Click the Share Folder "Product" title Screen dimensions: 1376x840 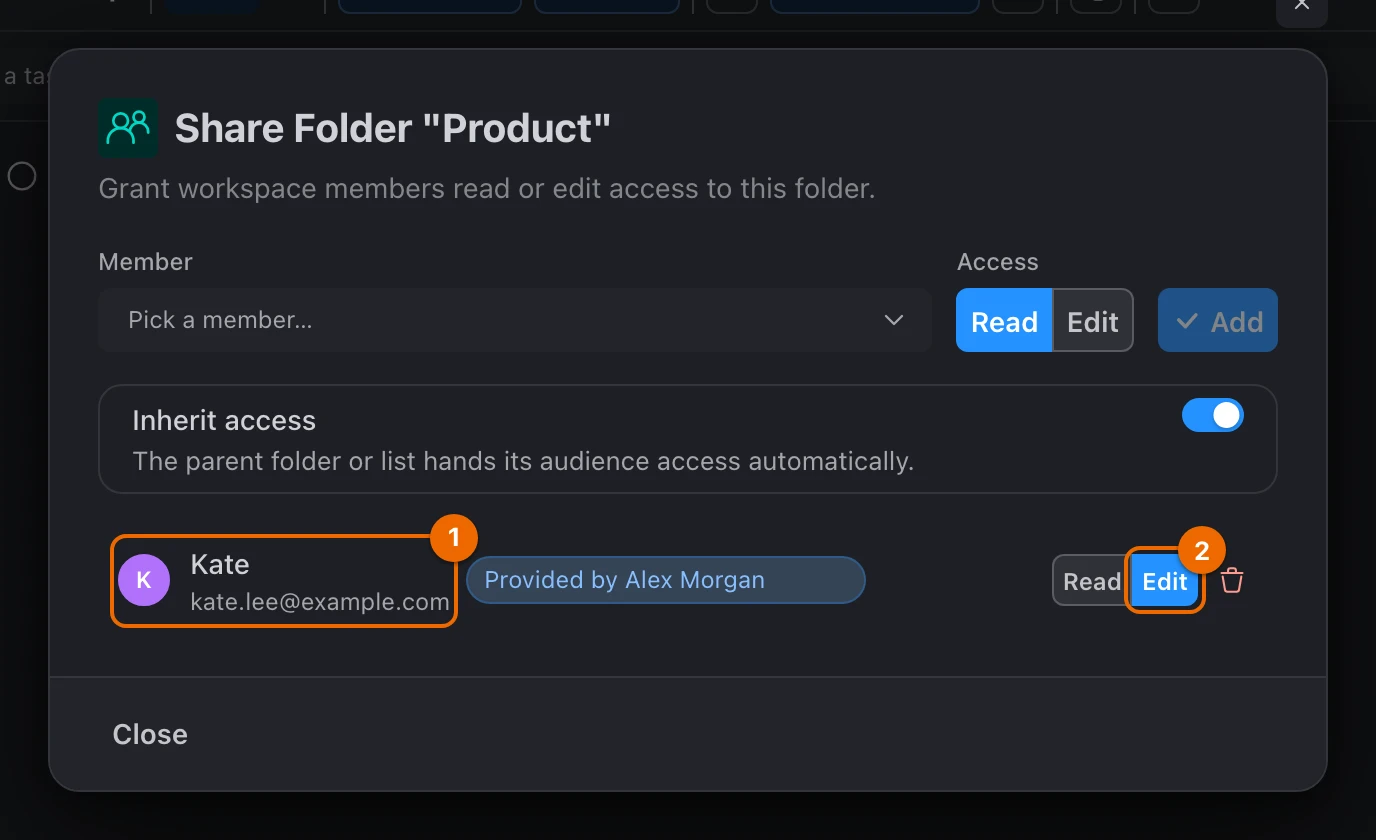pos(393,128)
